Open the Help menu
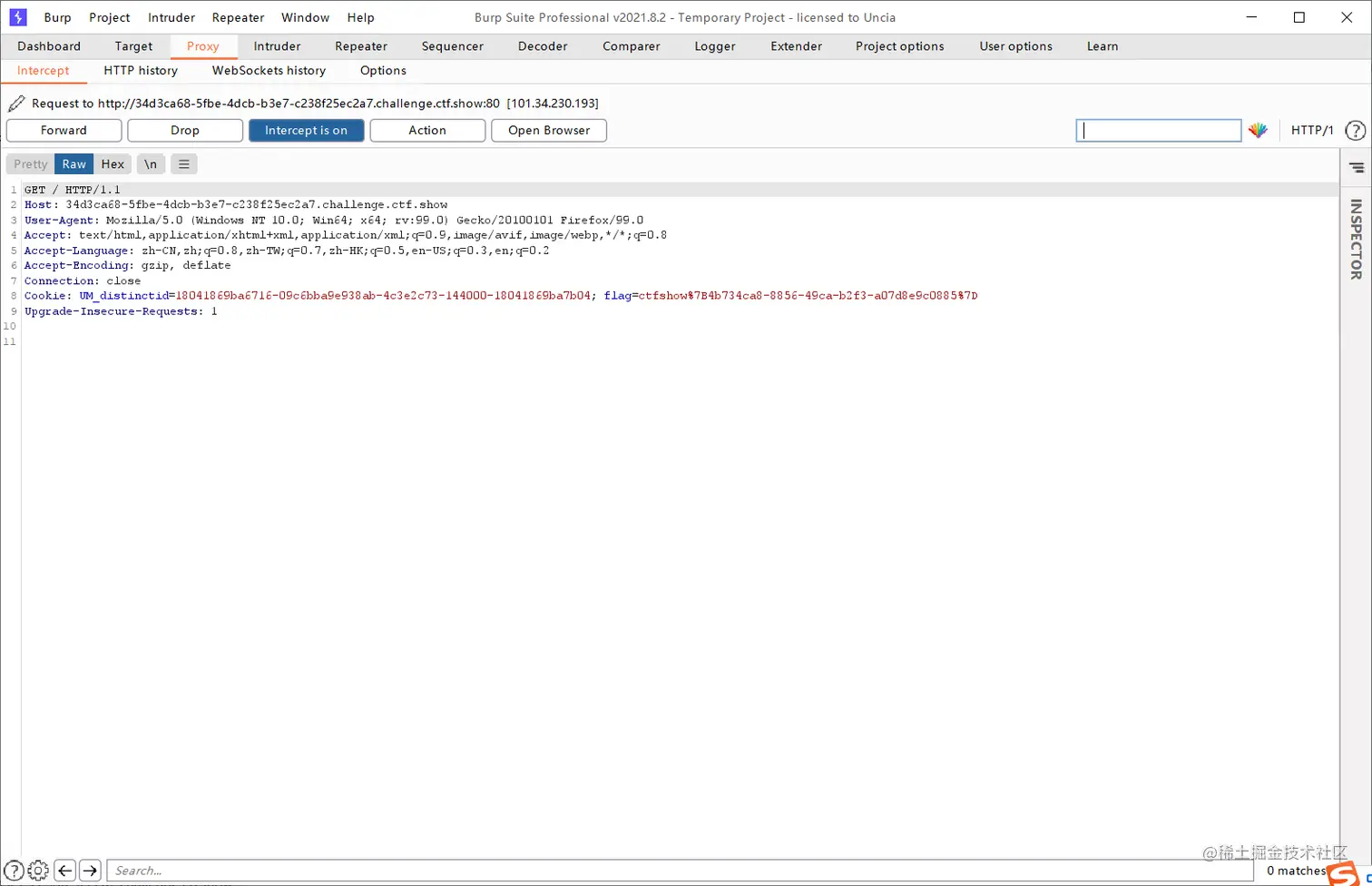 pyautogui.click(x=360, y=17)
